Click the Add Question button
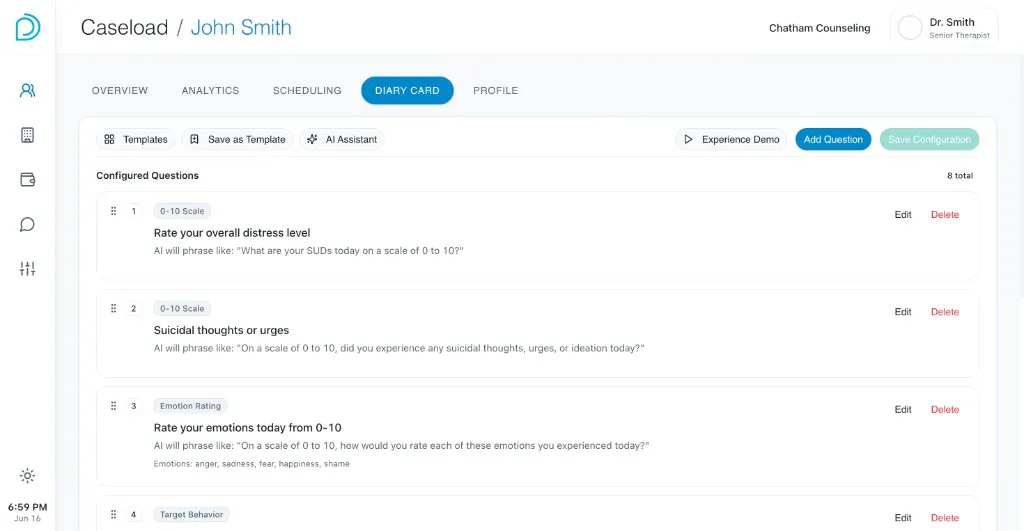Screen dimensions: 1024x531 tap(833, 139)
